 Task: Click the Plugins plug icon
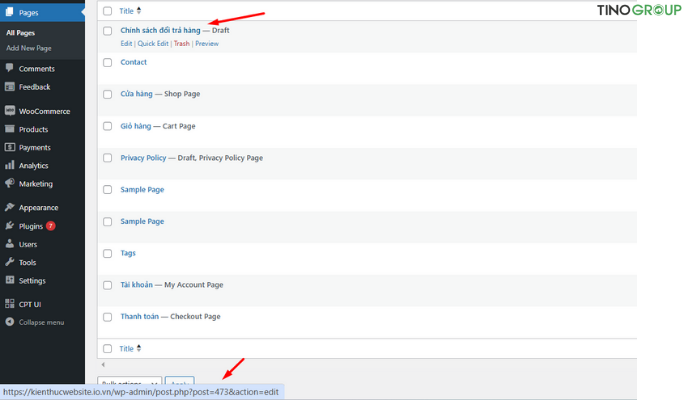tap(9, 225)
